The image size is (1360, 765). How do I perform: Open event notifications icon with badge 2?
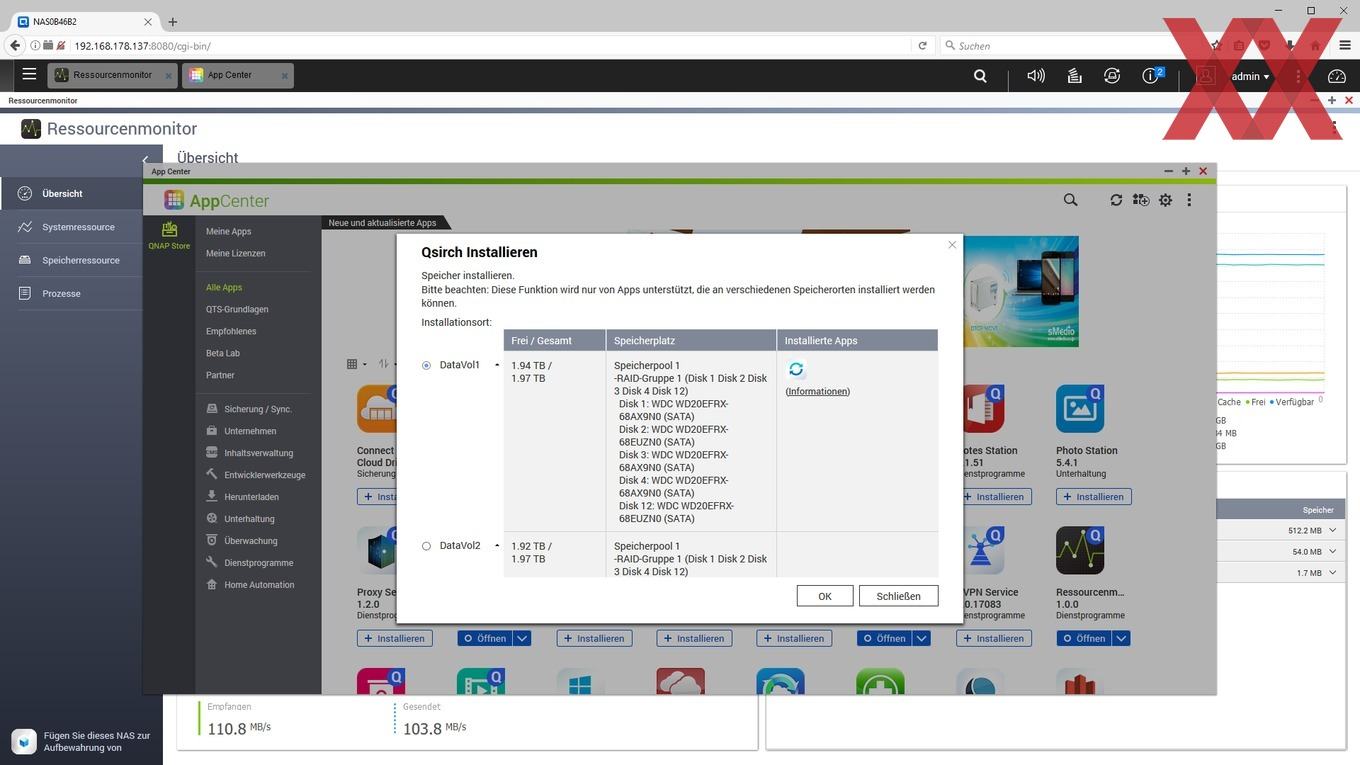coord(1152,75)
